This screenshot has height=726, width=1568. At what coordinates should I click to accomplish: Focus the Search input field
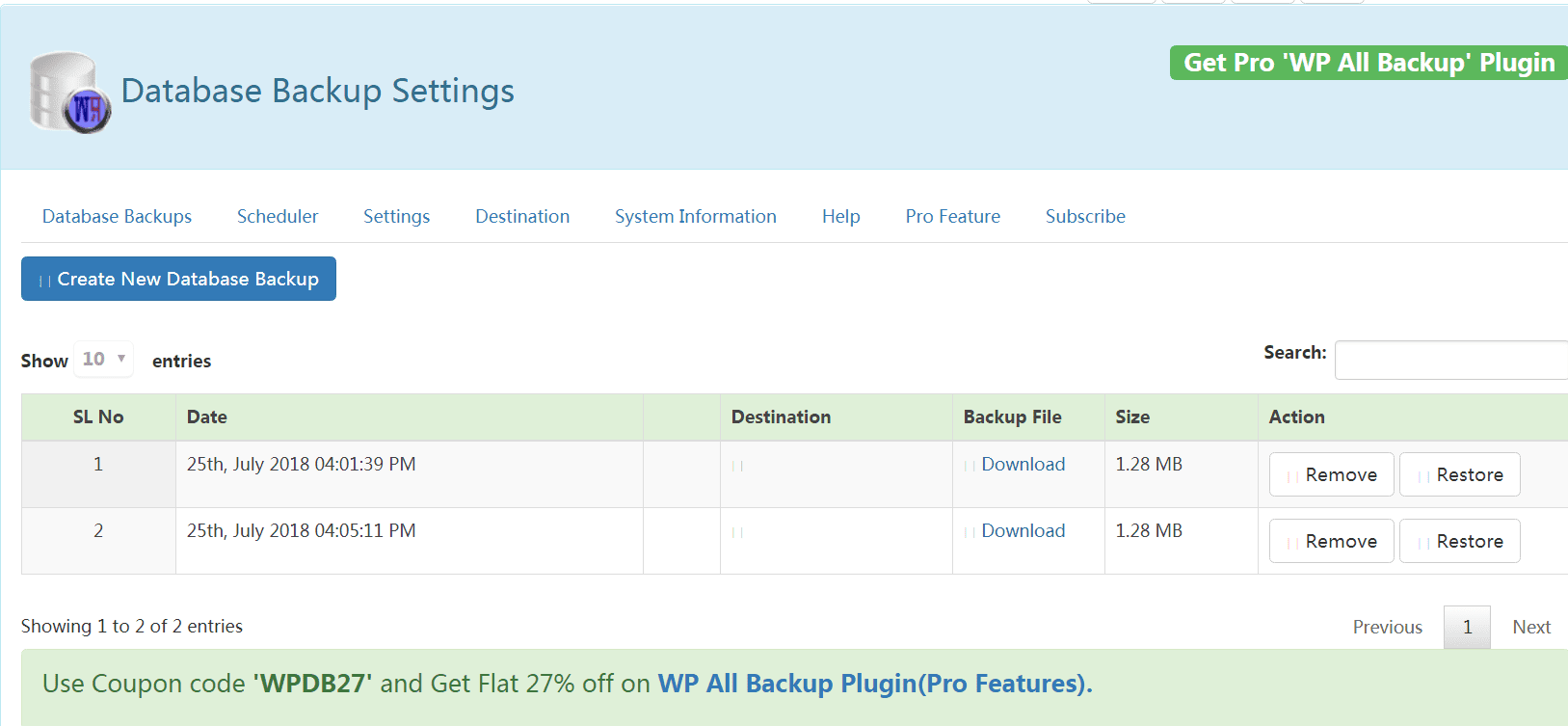tap(1450, 360)
